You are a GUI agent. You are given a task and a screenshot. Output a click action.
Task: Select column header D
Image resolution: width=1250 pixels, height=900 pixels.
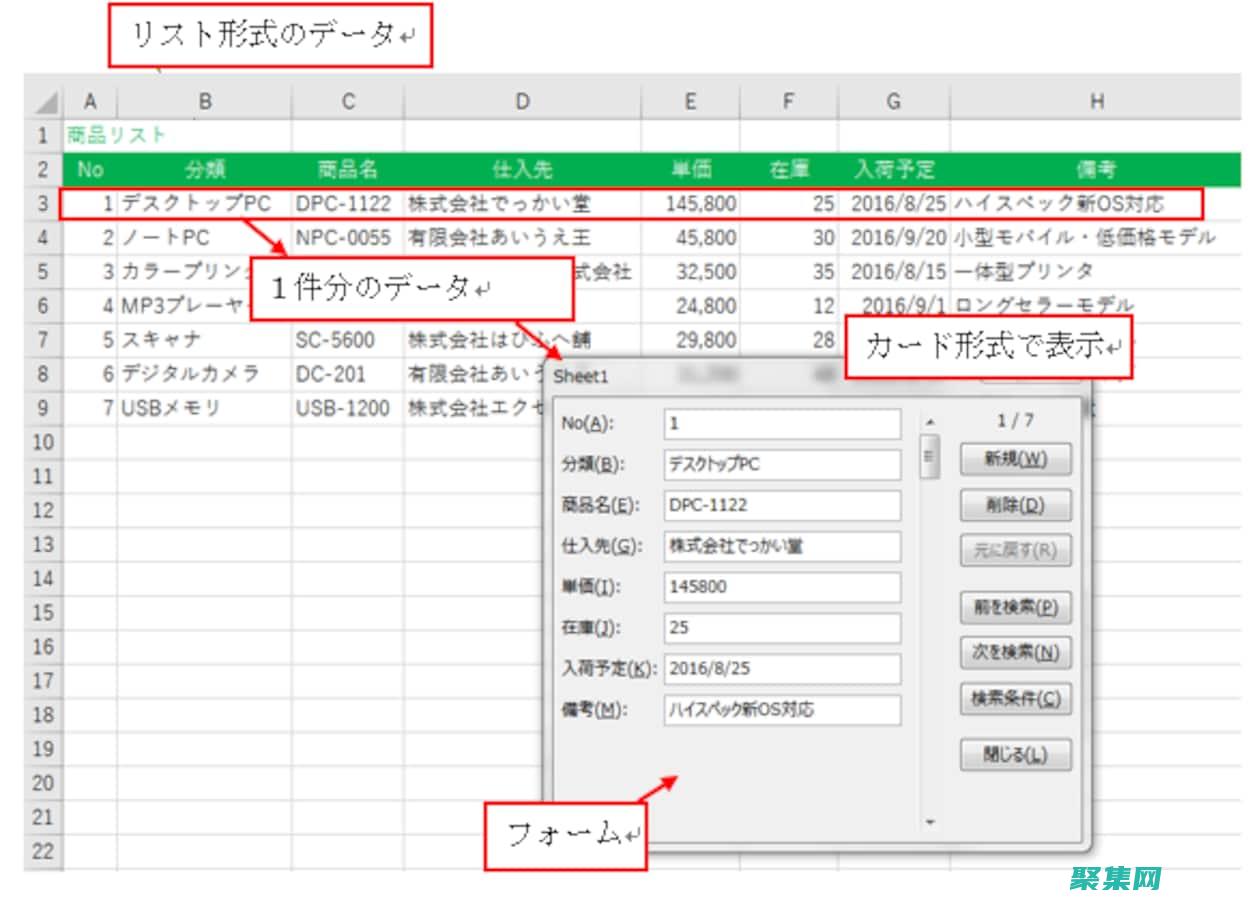tap(522, 100)
